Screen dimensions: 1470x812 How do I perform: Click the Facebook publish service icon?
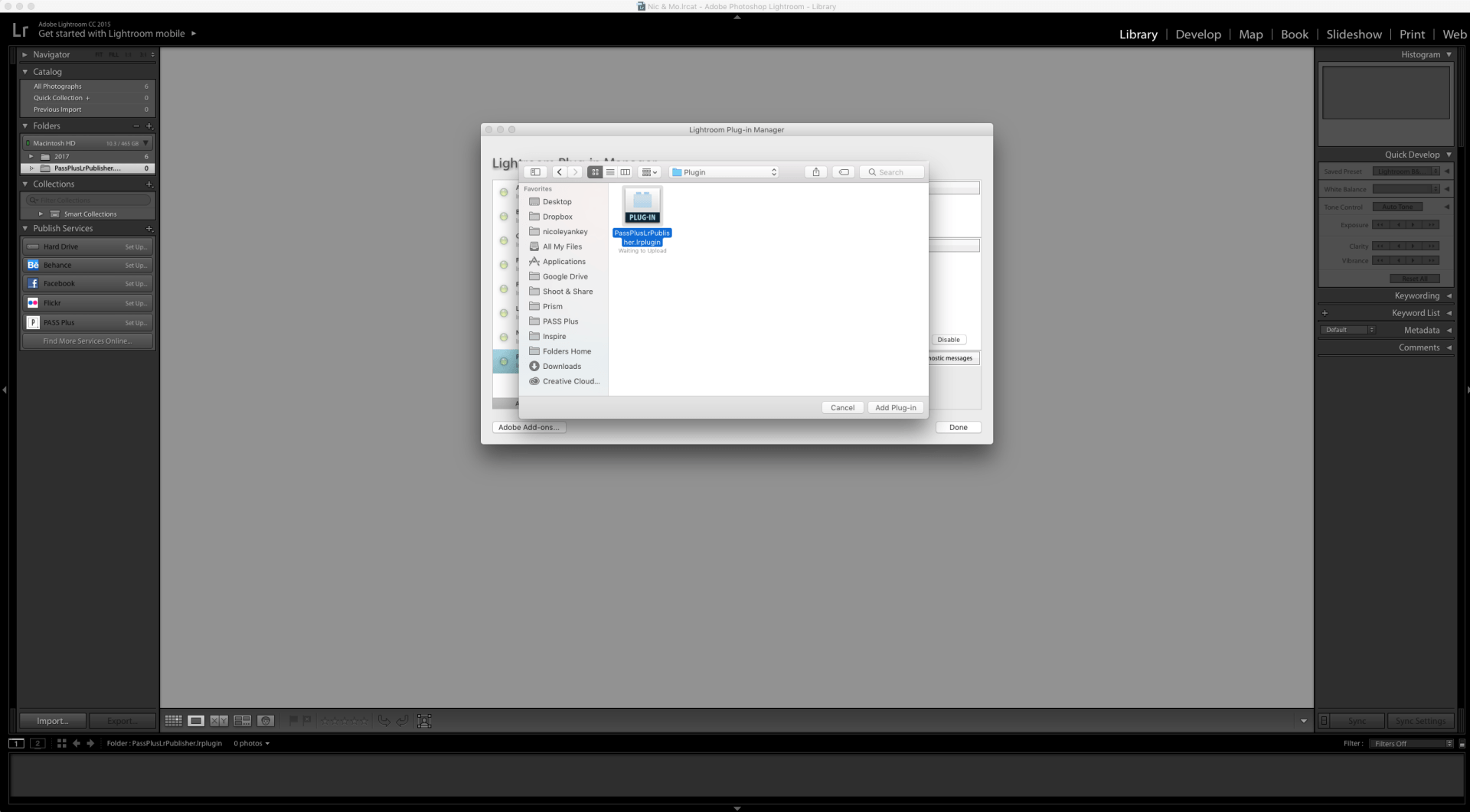click(x=33, y=283)
